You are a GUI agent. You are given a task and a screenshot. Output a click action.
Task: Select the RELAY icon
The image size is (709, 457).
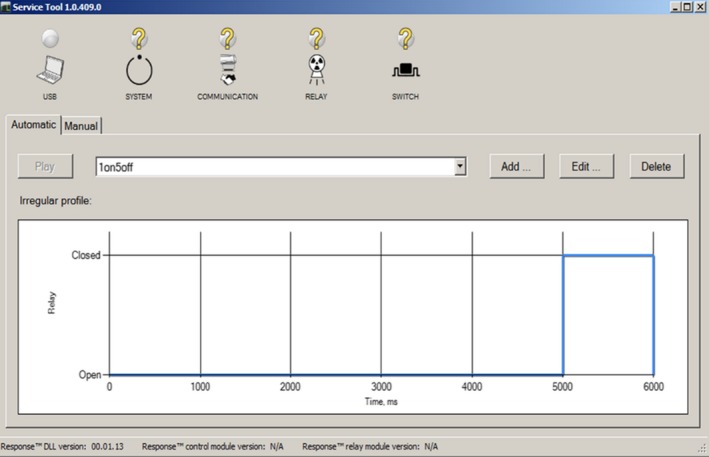pos(316,71)
